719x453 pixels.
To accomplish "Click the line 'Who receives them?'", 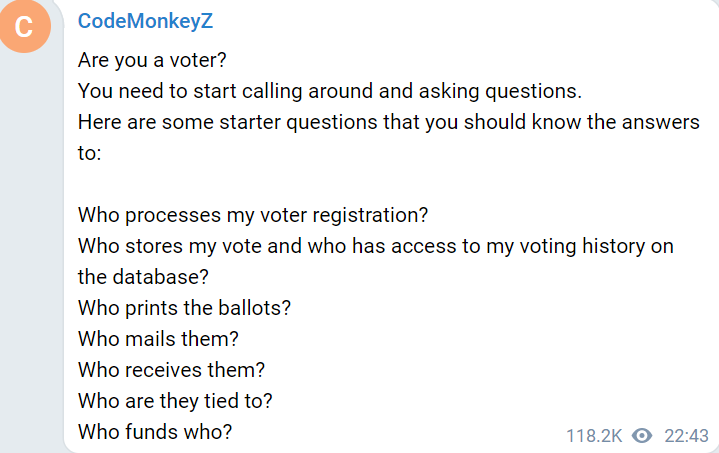I will (171, 370).
